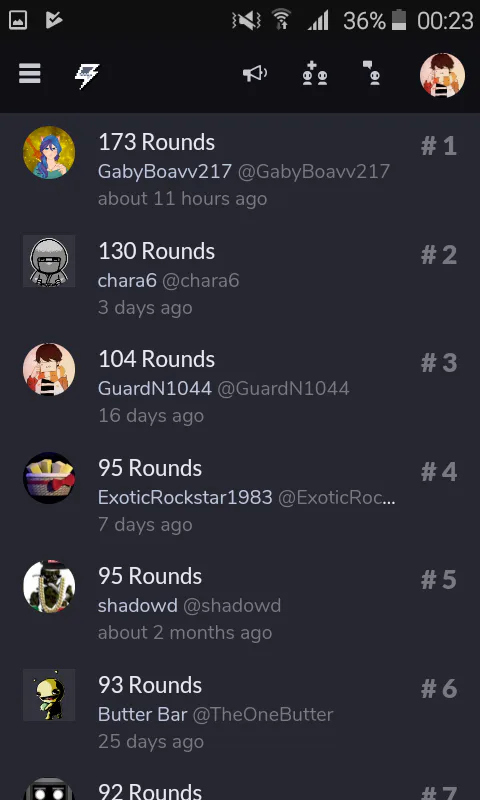The height and width of the screenshot is (800, 480).
Task: Open the @ExoticRoc... truncated username
Action: click(337, 497)
